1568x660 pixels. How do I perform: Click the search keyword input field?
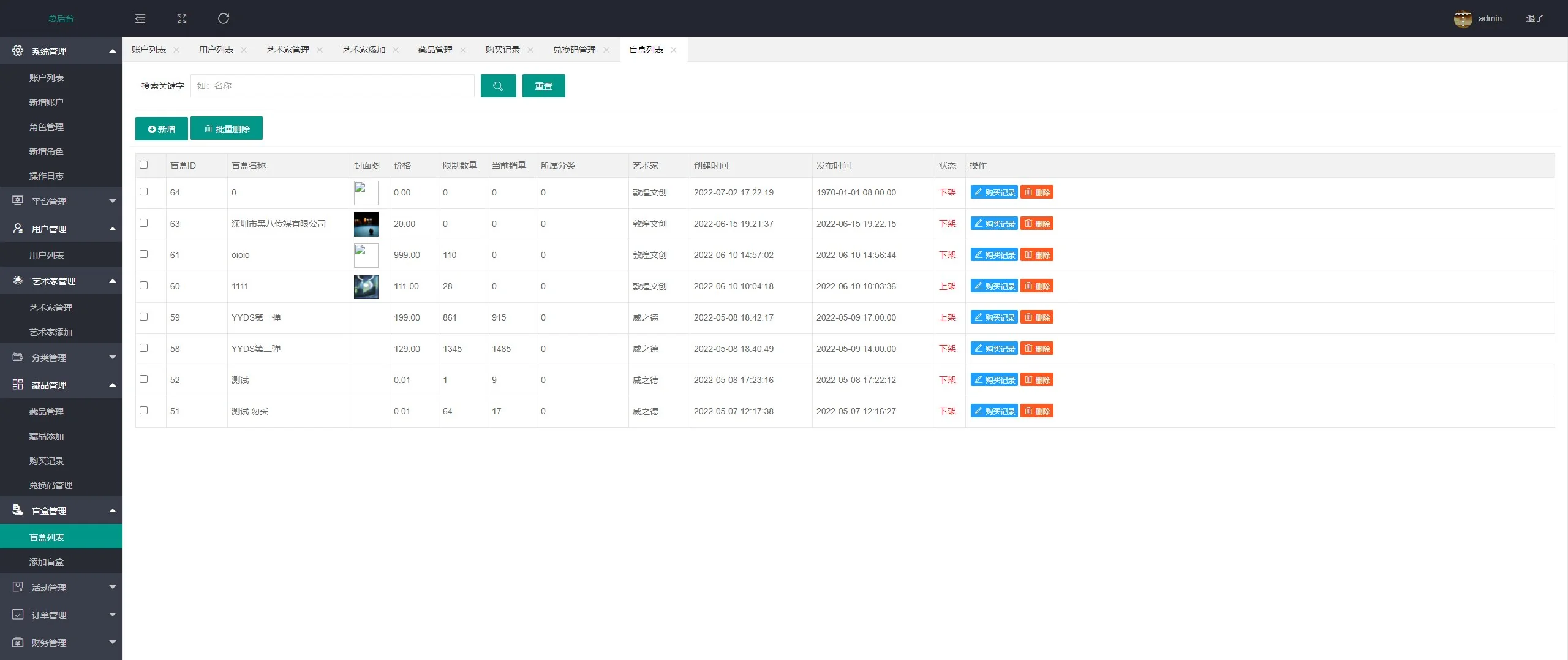point(333,86)
